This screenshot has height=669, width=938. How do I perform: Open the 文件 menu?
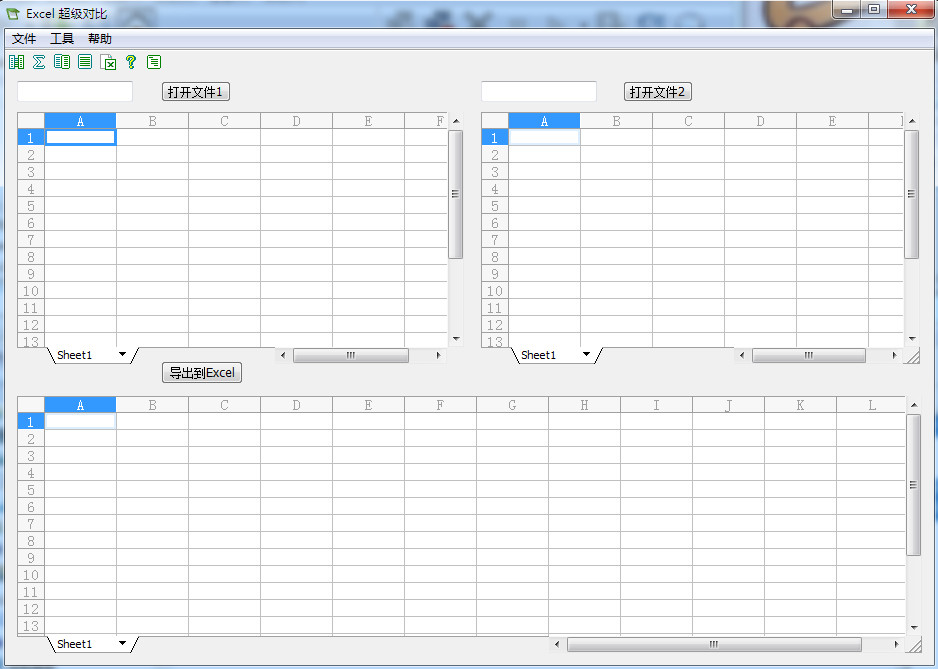[x=24, y=39]
